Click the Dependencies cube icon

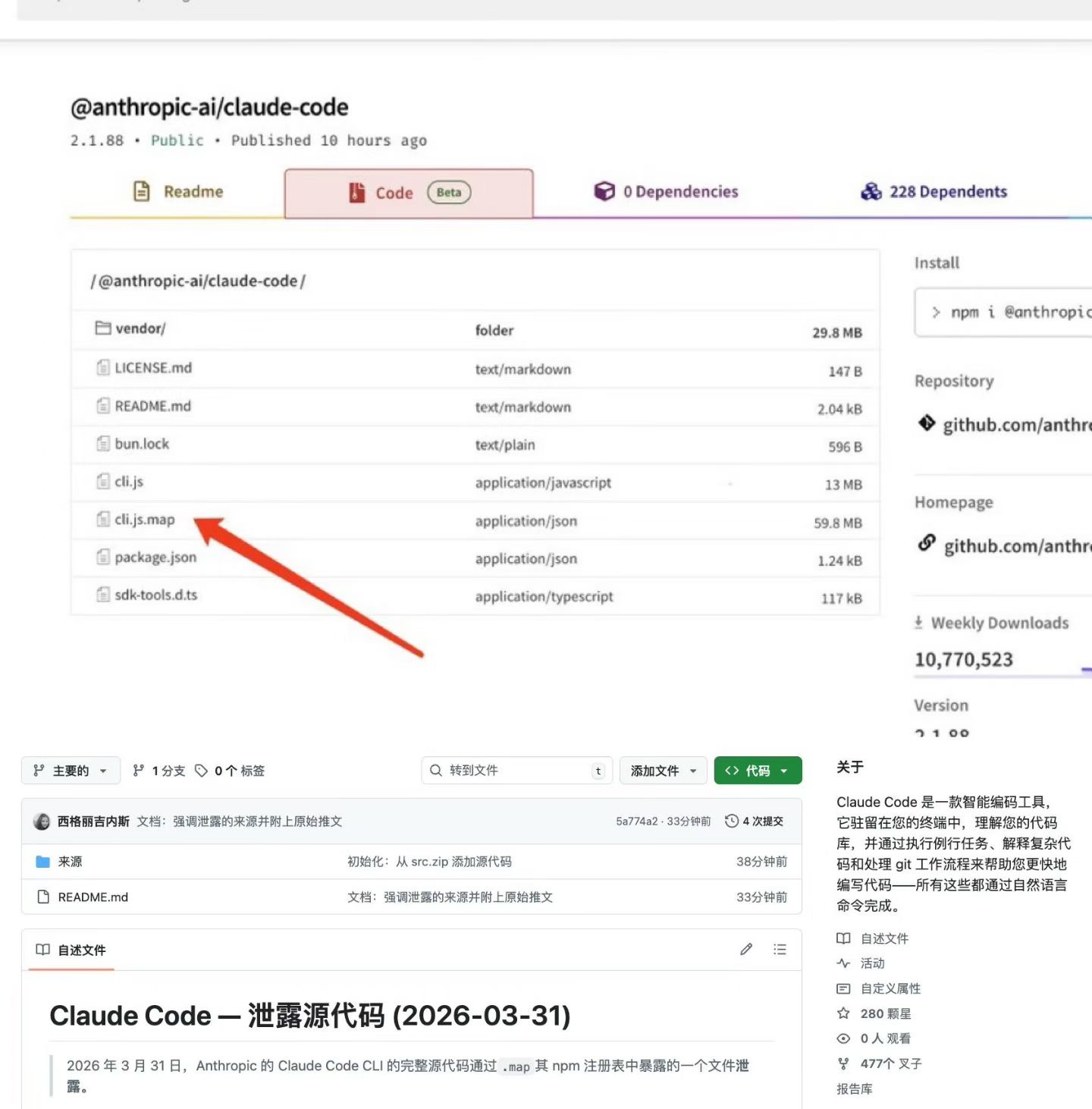(604, 191)
